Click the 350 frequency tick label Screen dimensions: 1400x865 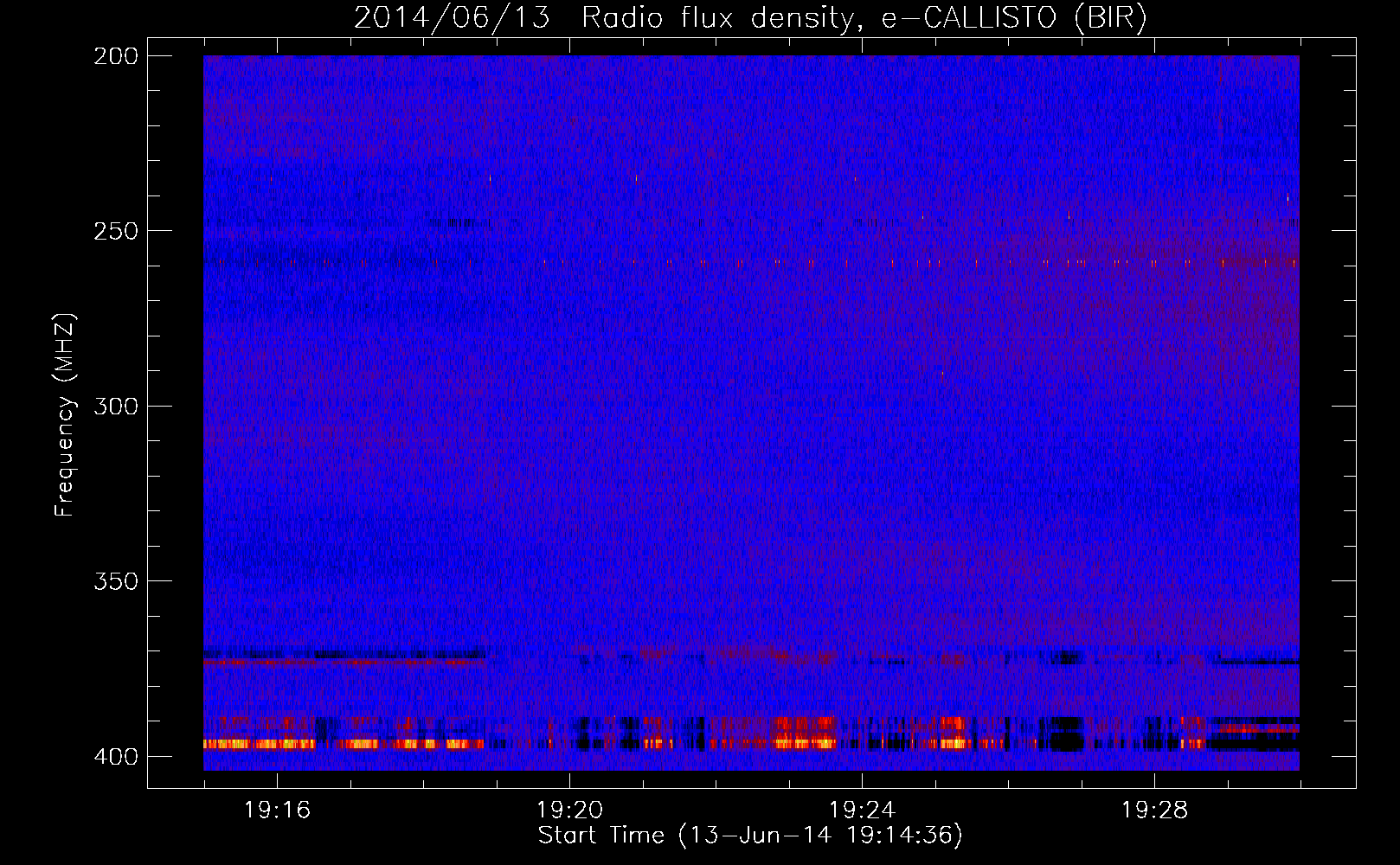(x=116, y=581)
